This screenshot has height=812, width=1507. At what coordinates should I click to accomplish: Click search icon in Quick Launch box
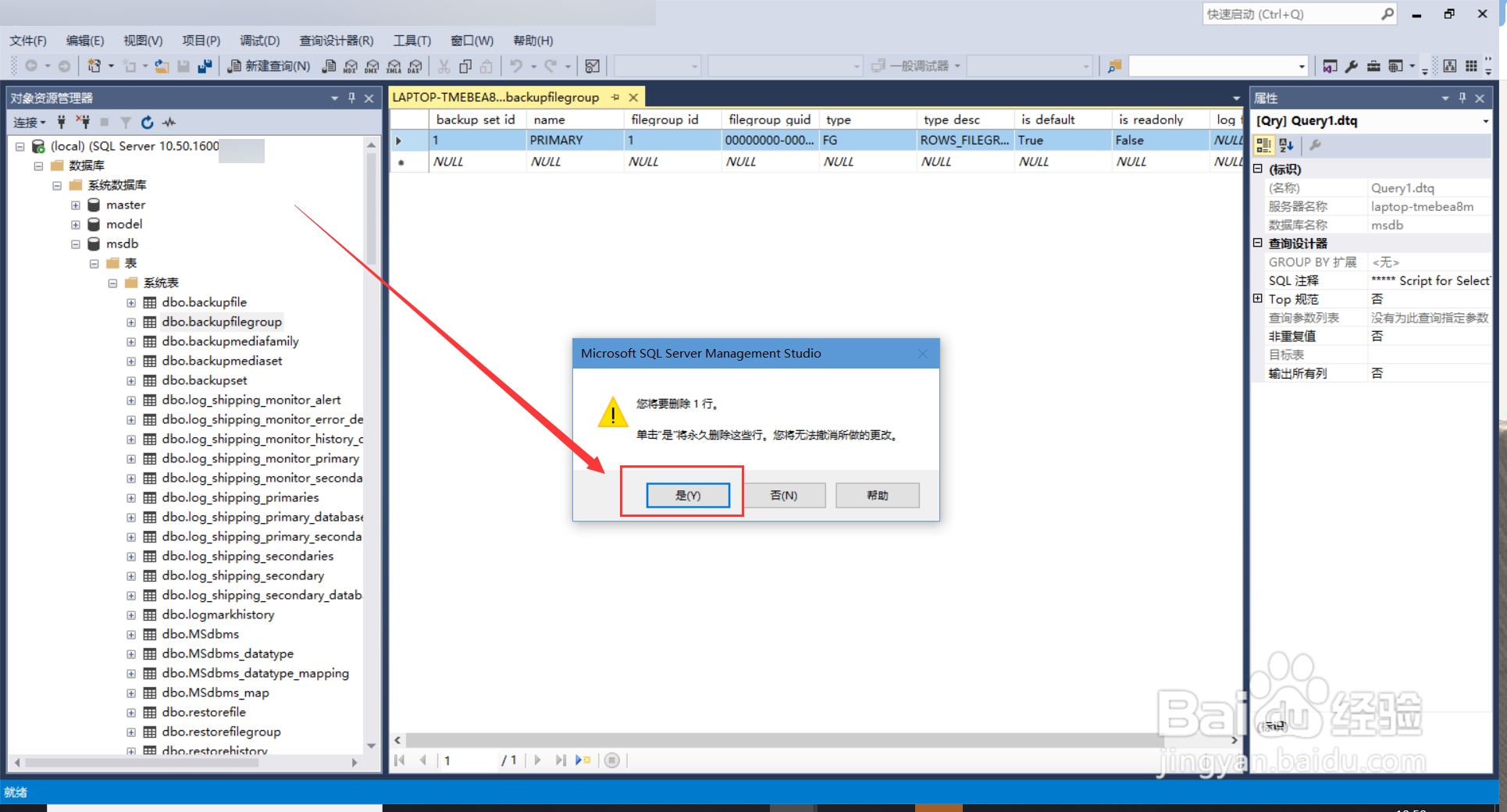(1387, 14)
